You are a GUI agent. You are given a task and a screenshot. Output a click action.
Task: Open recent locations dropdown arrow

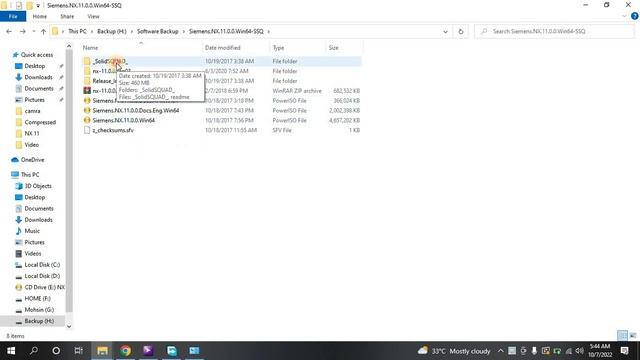[33, 31]
